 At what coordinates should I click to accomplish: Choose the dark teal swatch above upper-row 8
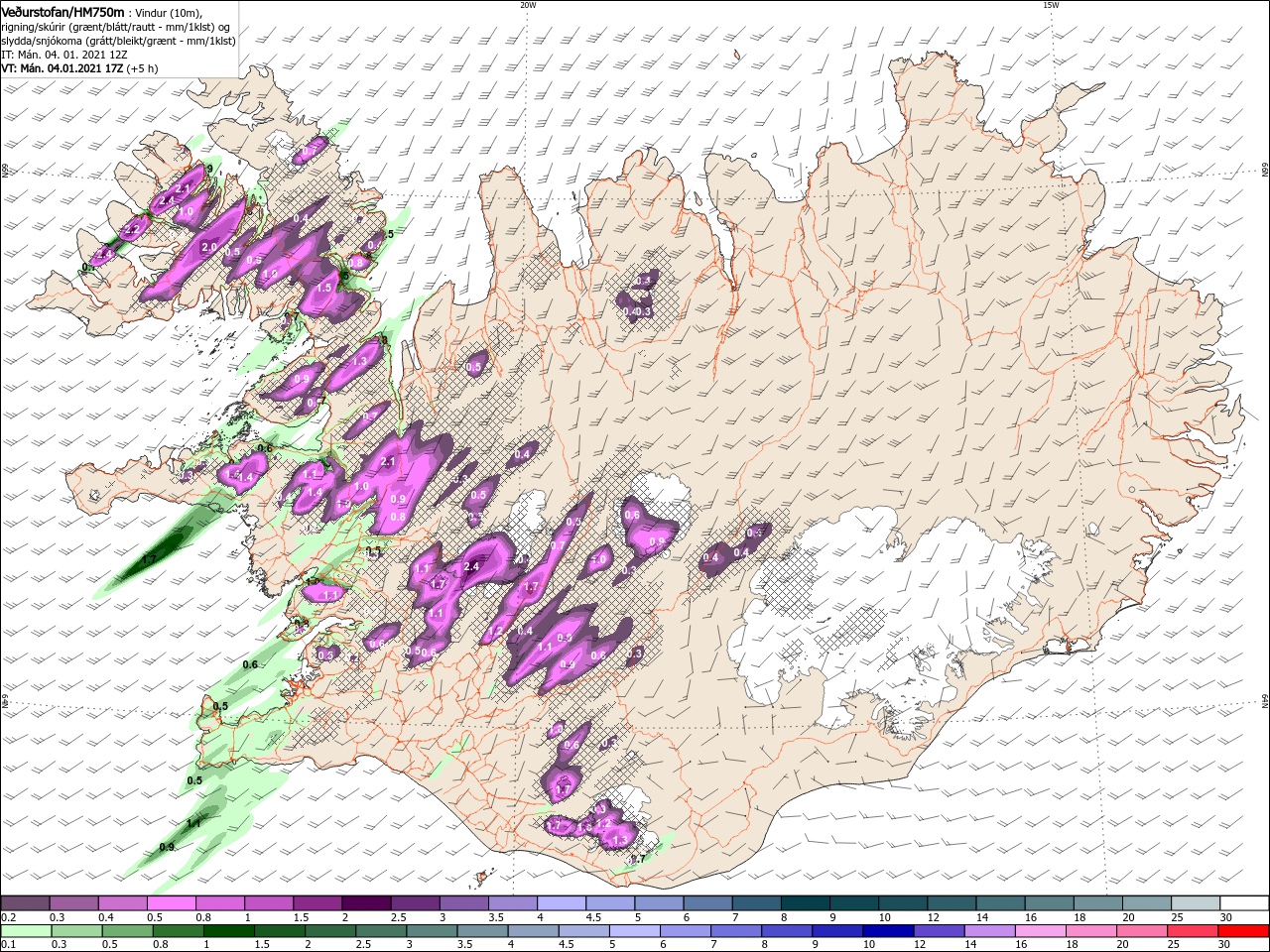pyautogui.click(x=805, y=903)
